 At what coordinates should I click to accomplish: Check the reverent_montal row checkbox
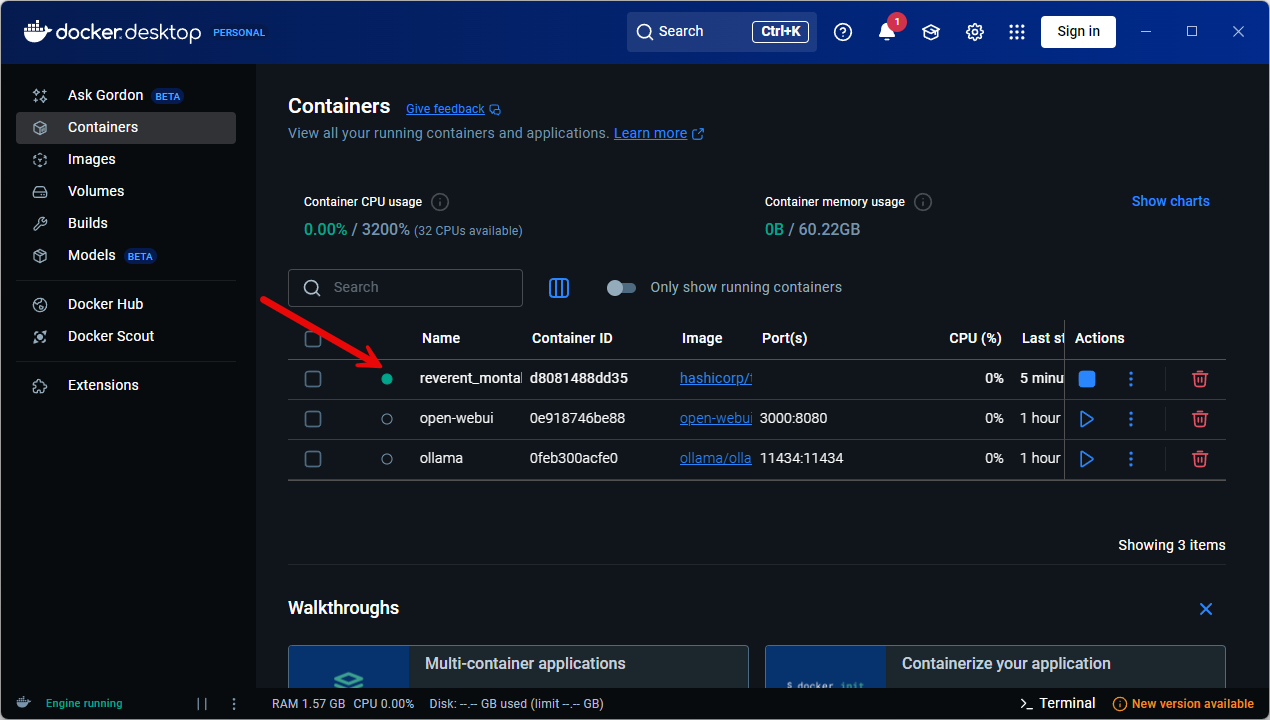[313, 379]
